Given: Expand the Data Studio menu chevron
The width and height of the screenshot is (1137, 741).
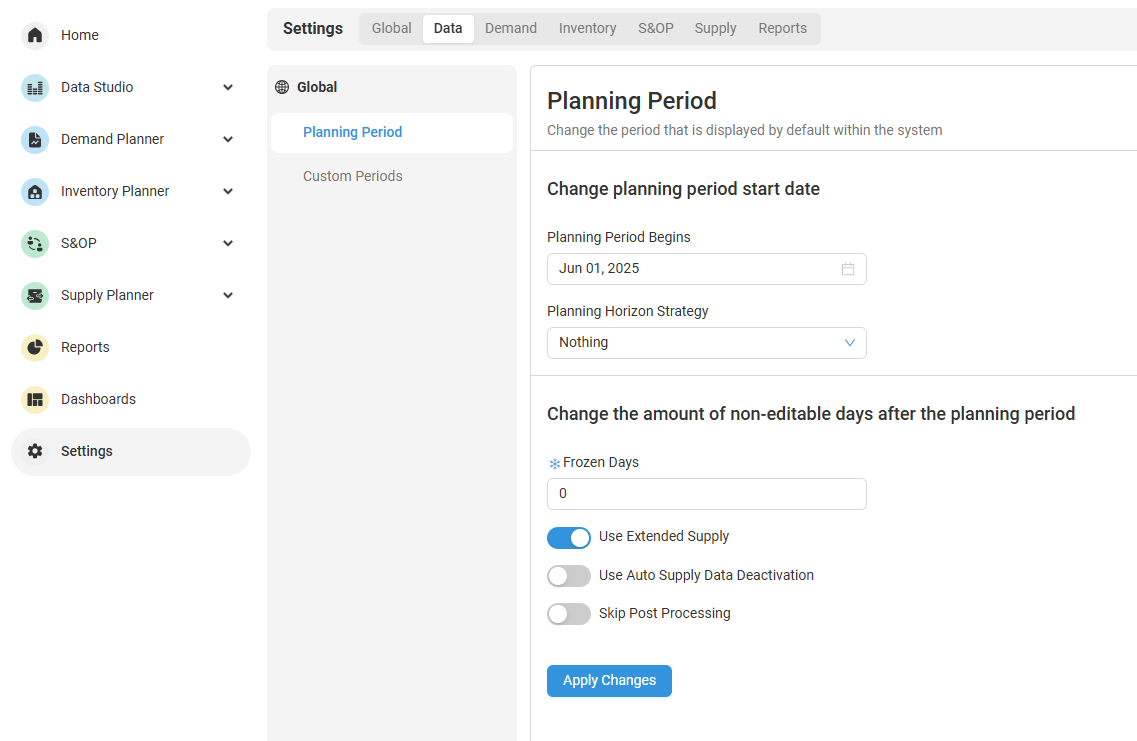Looking at the screenshot, I should 228,87.
